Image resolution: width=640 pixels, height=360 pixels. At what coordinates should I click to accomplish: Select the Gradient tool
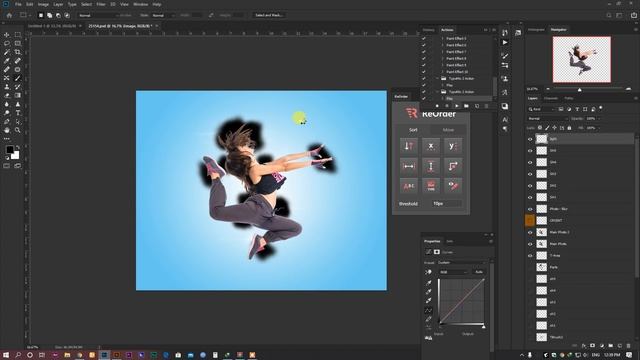click(18, 95)
